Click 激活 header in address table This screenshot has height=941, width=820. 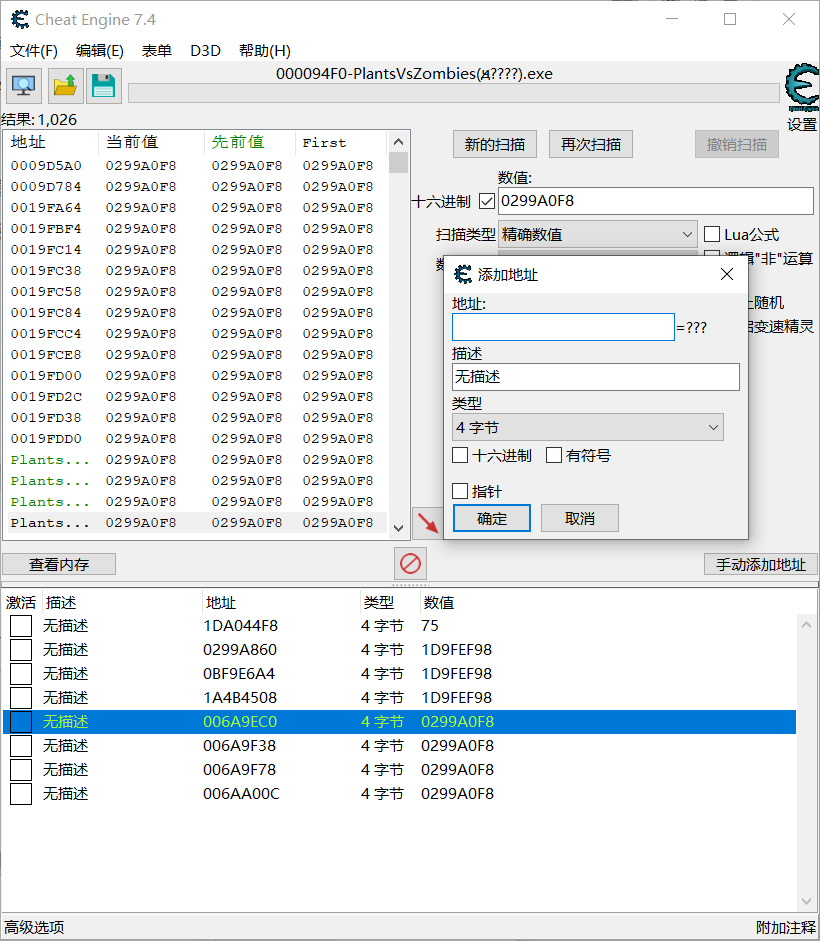coord(21,603)
